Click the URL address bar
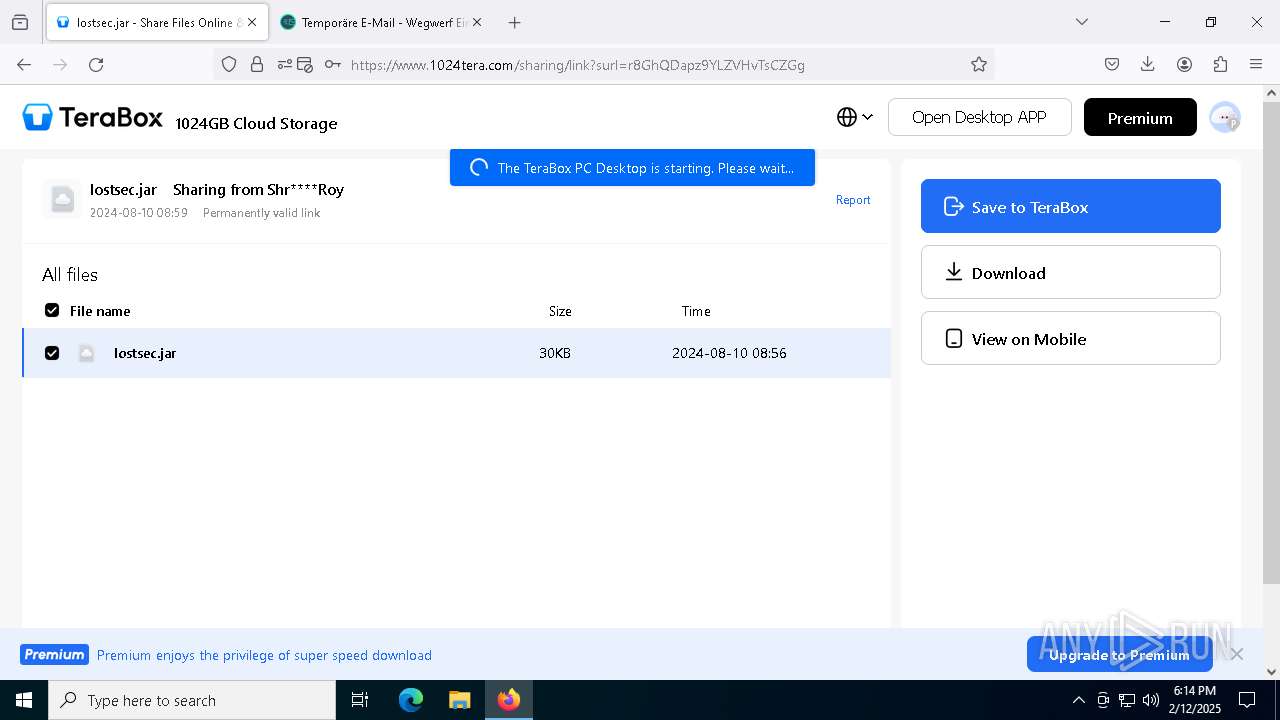The height and width of the screenshot is (720, 1280). point(604,64)
